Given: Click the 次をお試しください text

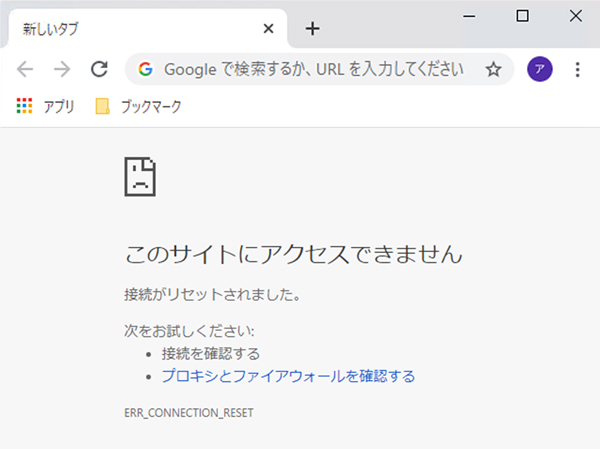Looking at the screenshot, I should click(189, 331).
